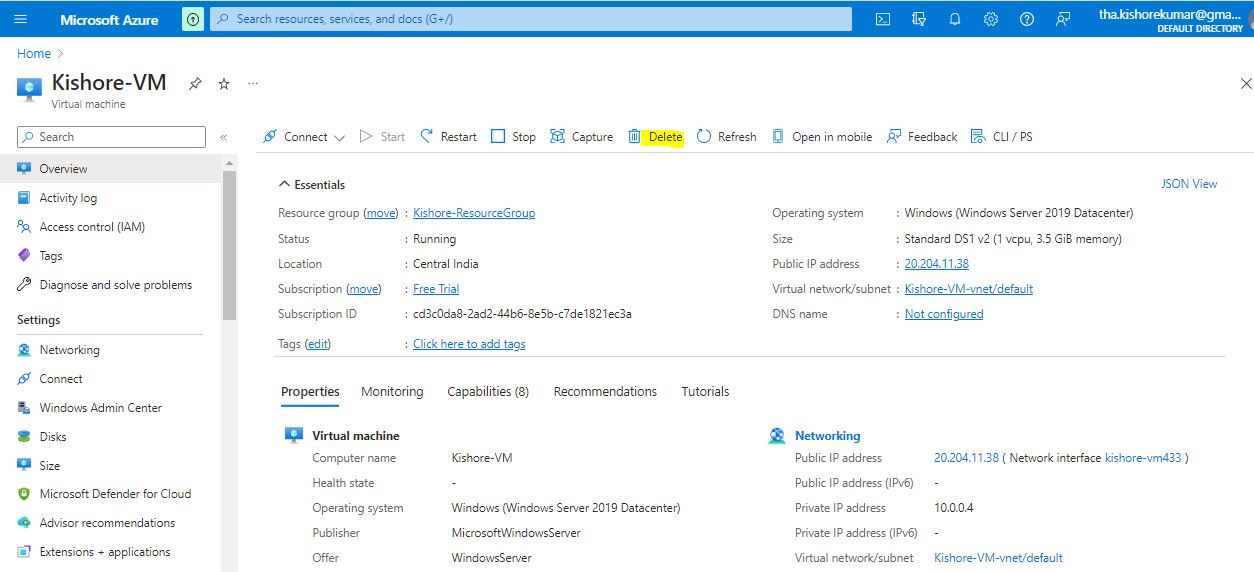Open Networking in the Settings menu
This screenshot has height=572, width=1254.
pyautogui.click(x=69, y=350)
